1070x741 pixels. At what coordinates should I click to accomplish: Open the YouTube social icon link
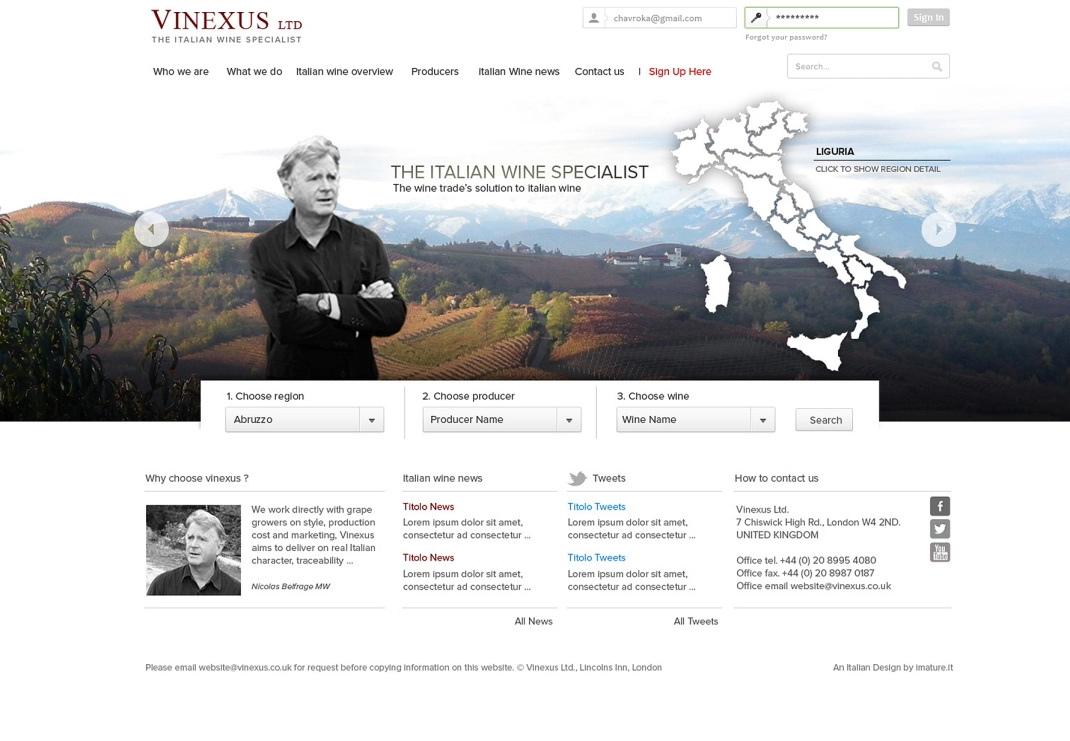(940, 552)
